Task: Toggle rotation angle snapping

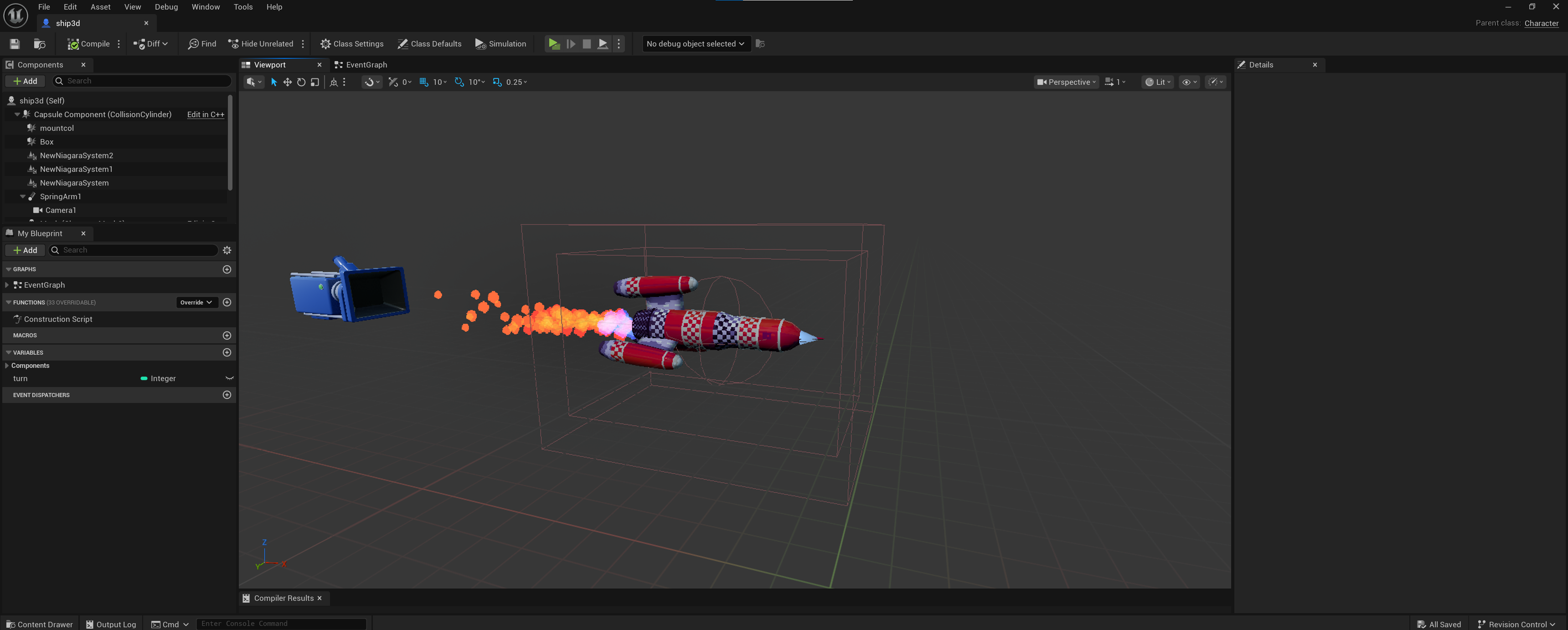Action: click(x=459, y=82)
